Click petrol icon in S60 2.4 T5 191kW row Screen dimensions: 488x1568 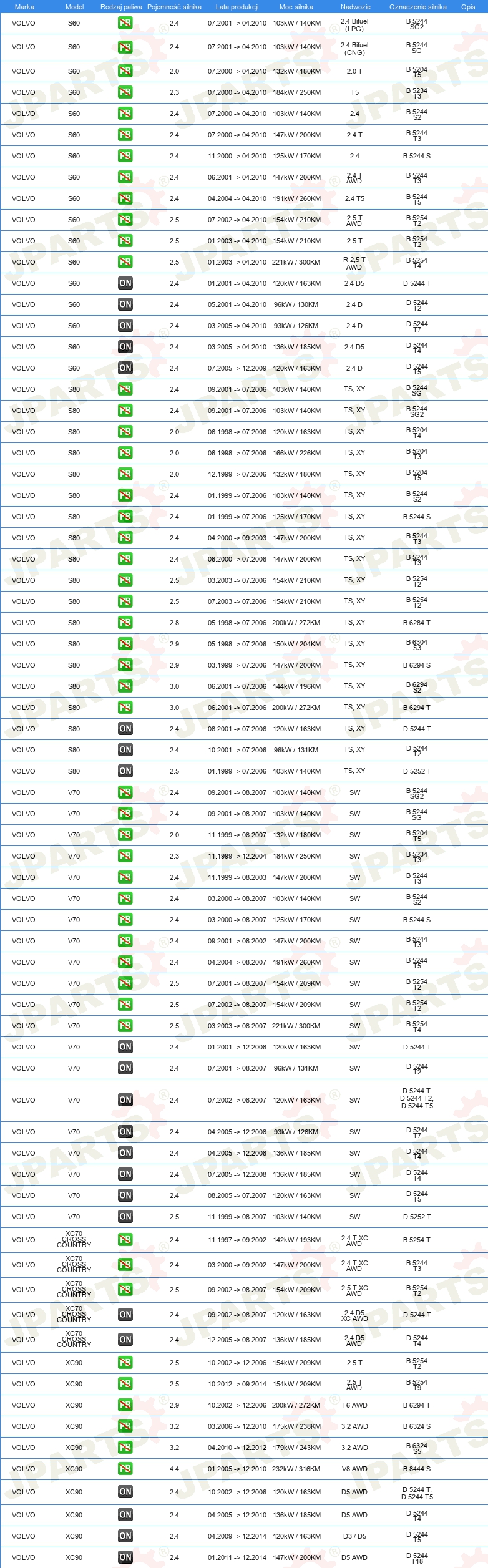point(125,198)
